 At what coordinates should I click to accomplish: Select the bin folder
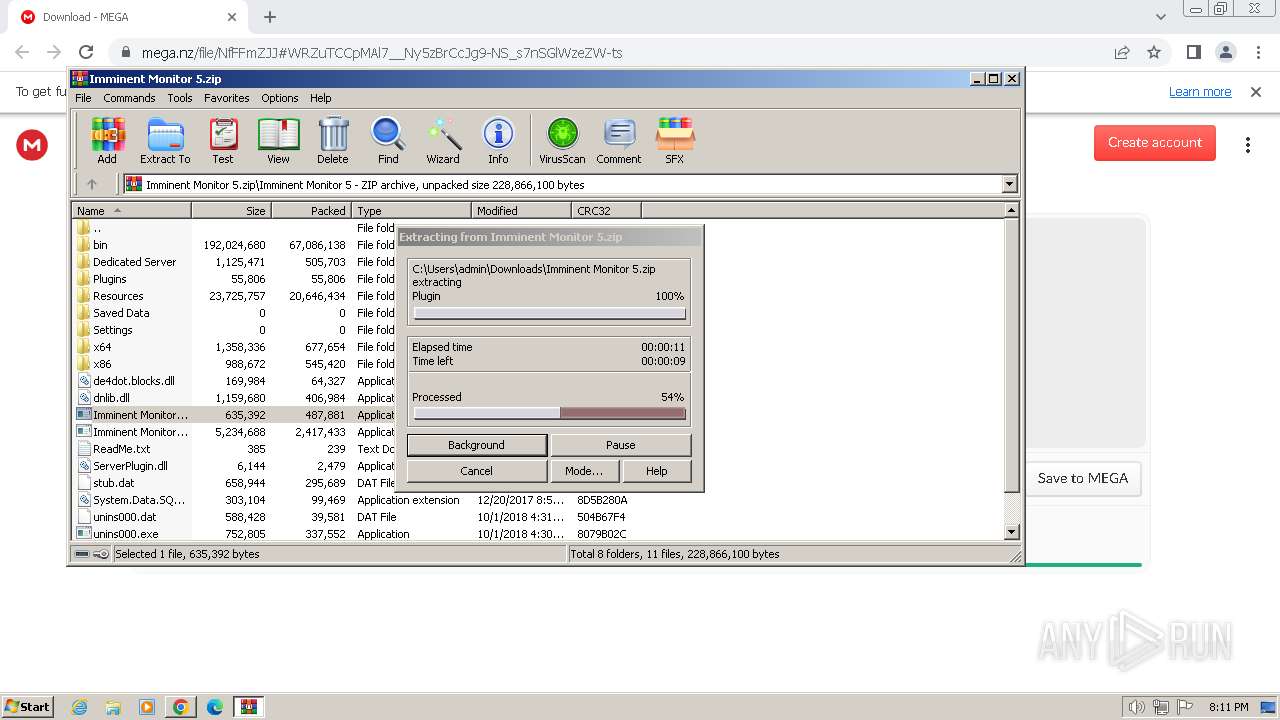[100, 245]
